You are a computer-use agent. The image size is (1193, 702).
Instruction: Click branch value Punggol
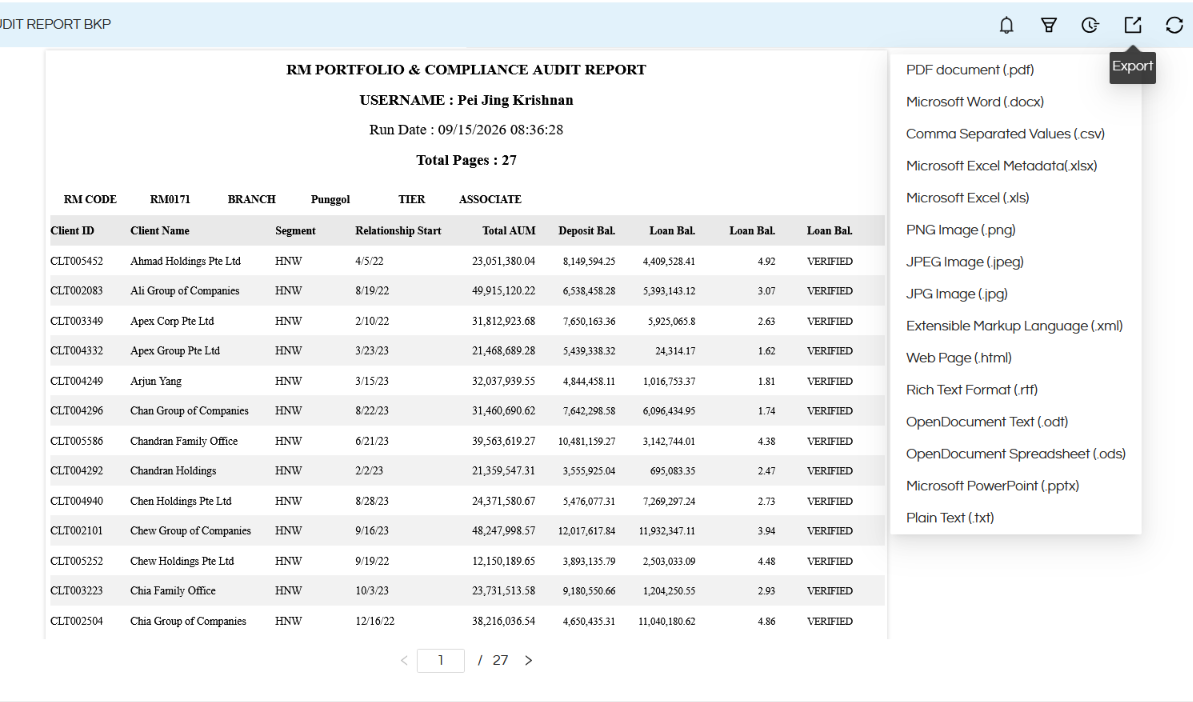(x=330, y=199)
